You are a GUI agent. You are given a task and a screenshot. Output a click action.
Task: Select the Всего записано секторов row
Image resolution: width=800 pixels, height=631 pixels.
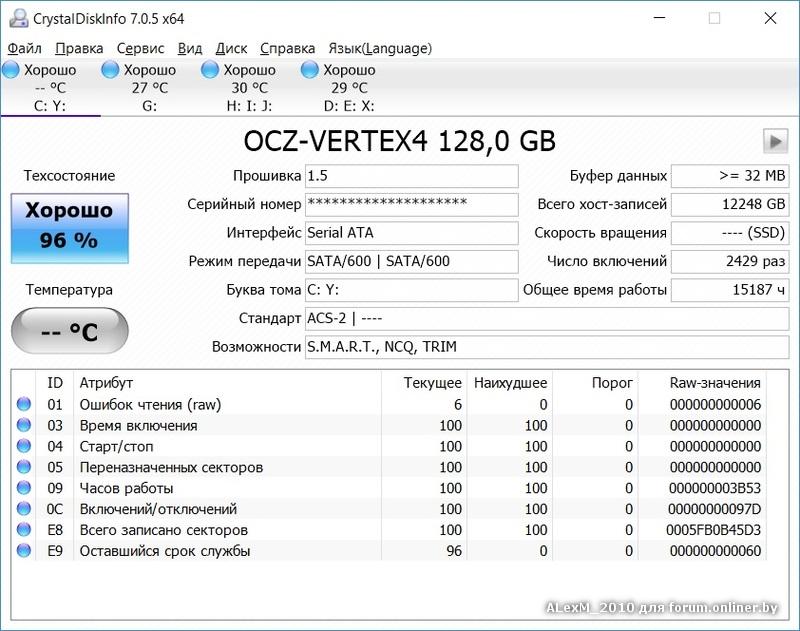click(389, 530)
